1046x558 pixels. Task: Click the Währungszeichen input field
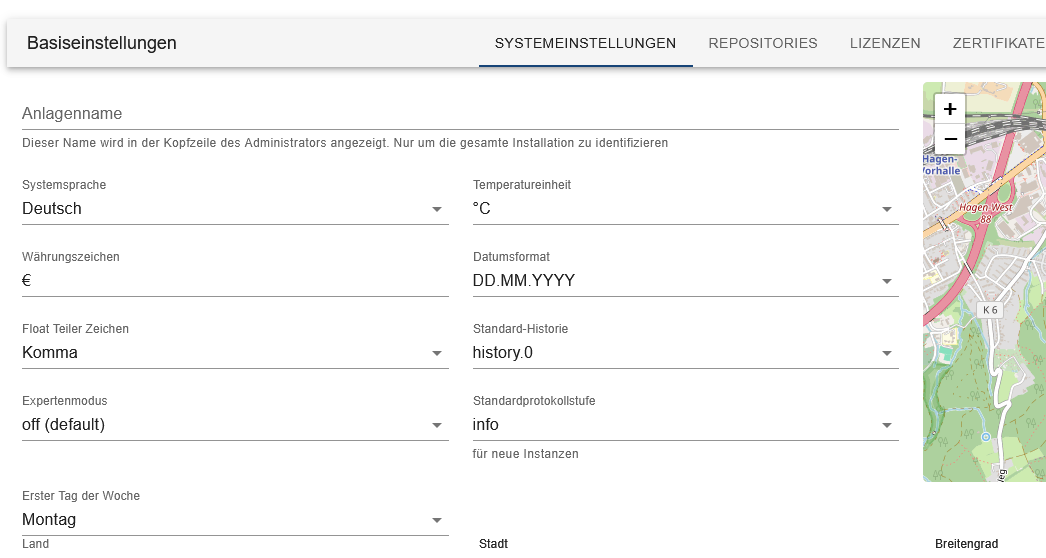pyautogui.click(x=234, y=281)
